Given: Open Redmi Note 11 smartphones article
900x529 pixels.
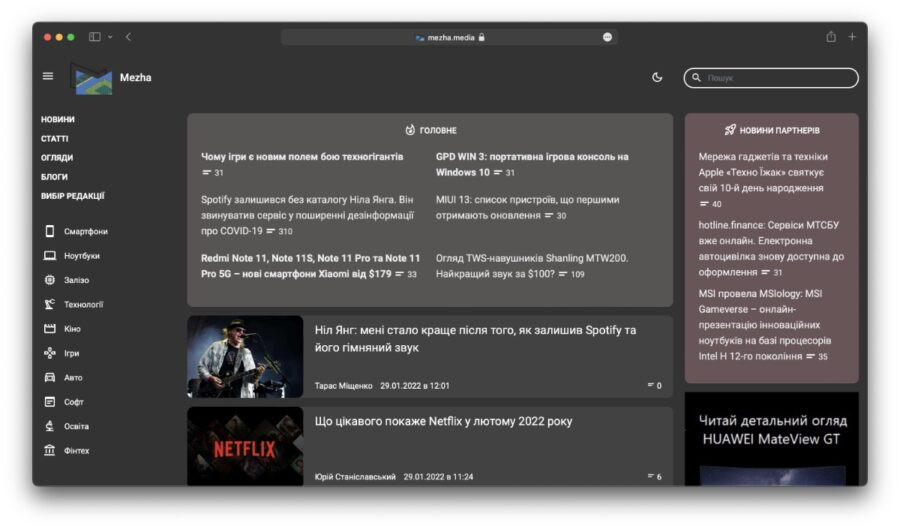Looking at the screenshot, I should [x=311, y=266].
